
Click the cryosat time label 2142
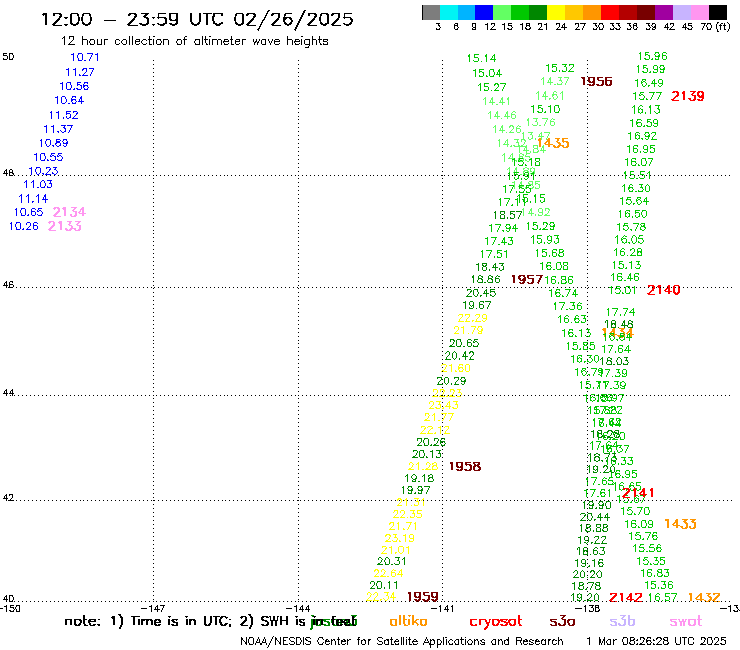pos(626,598)
